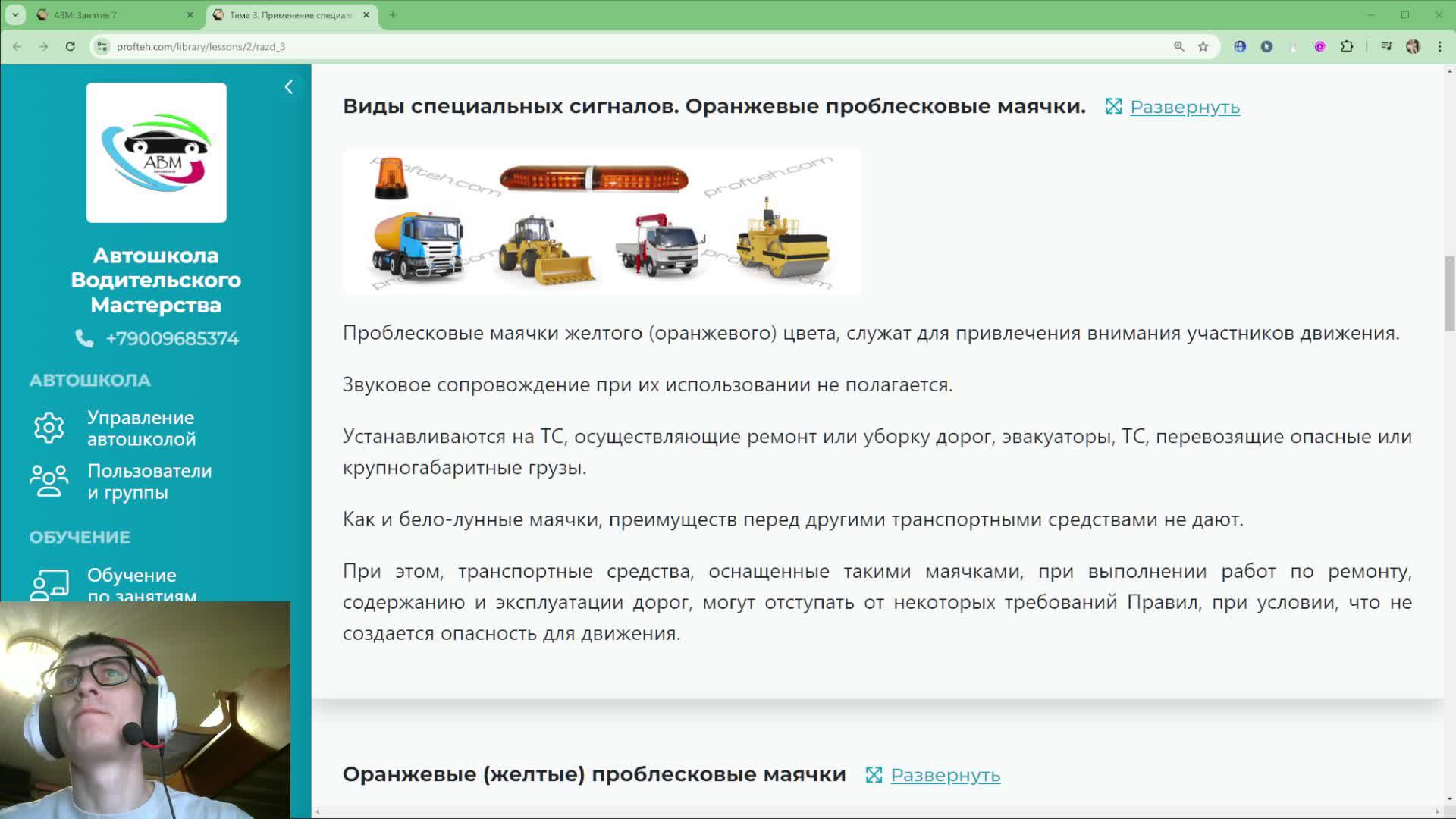Open the browser extensions puzzle icon

coord(1347,46)
